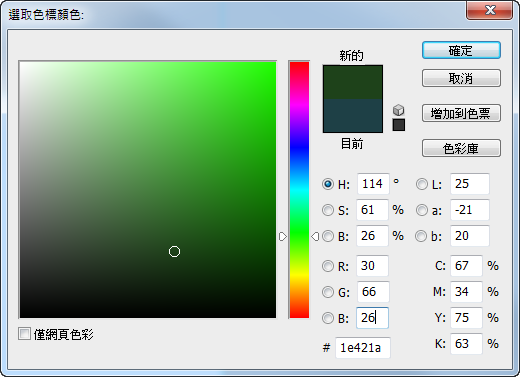Click the dark web-safe color swatch below cube

tap(399, 125)
